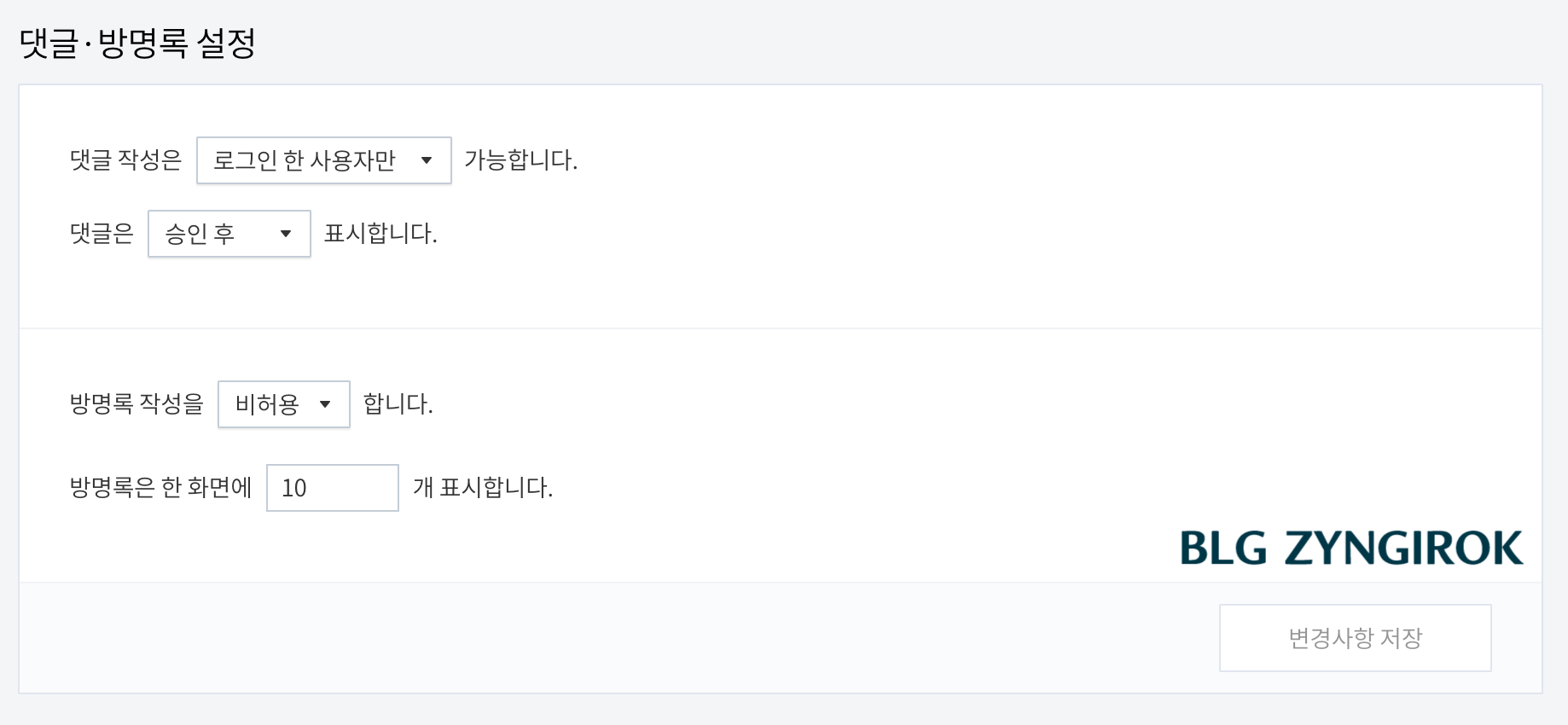
Task: Change the 승인 후 comment approval setting
Action: pyautogui.click(x=229, y=234)
